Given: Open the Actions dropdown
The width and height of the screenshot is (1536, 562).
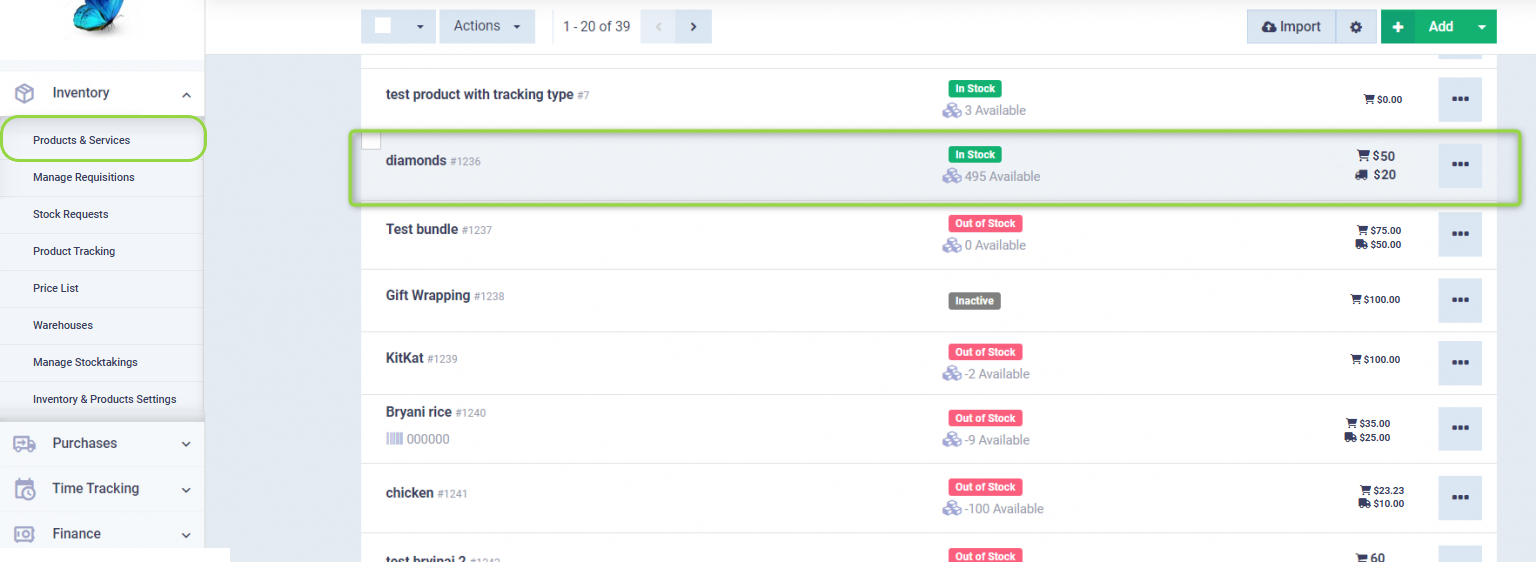Looking at the screenshot, I should point(487,27).
